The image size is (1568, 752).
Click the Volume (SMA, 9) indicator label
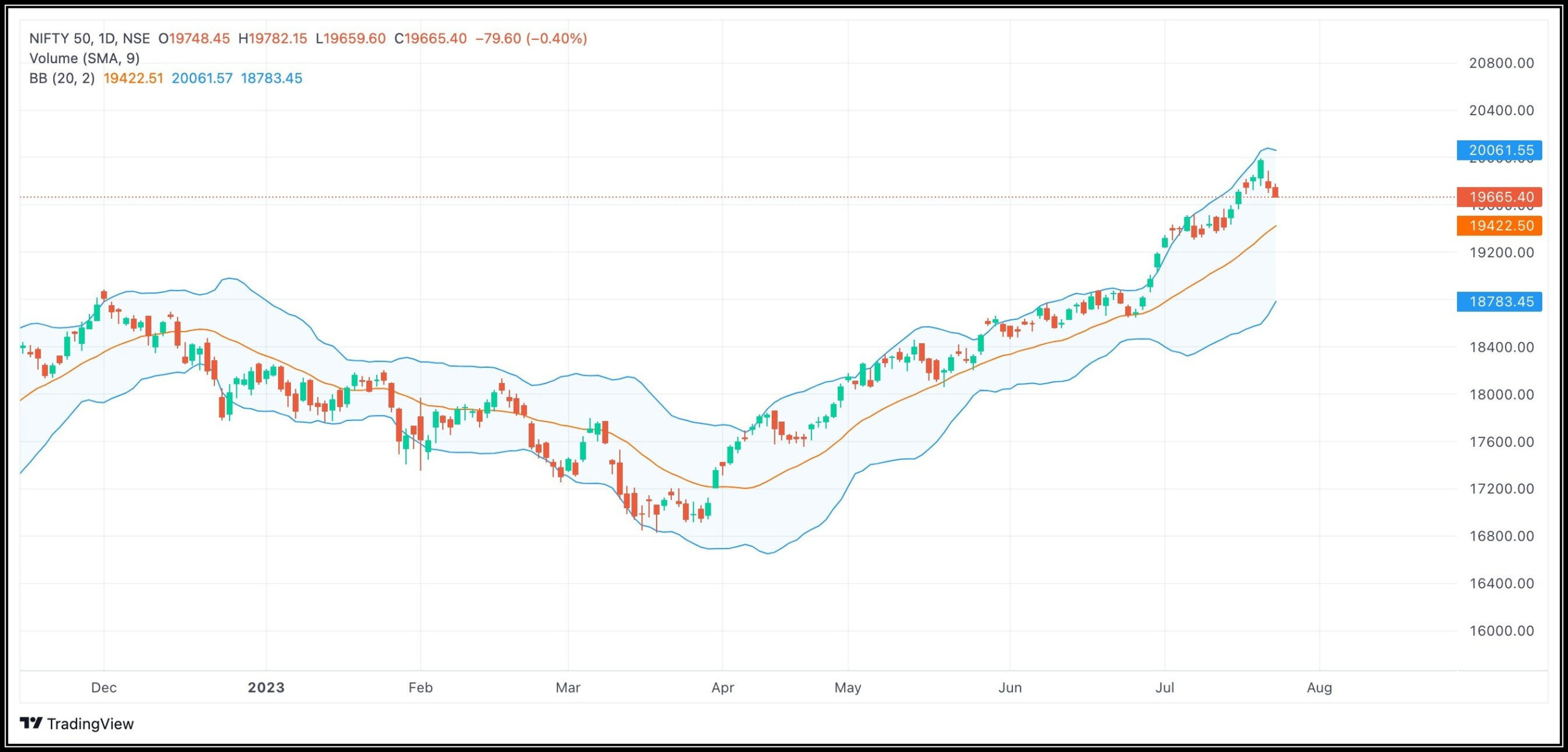click(x=85, y=58)
